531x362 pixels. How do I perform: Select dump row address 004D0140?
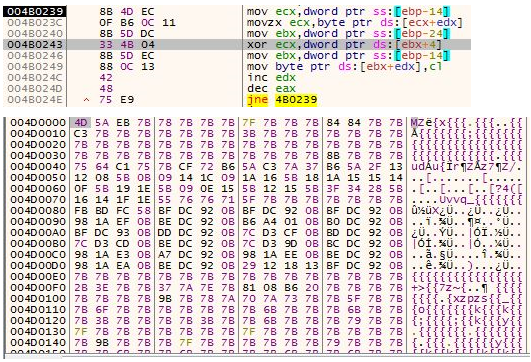pos(38,342)
